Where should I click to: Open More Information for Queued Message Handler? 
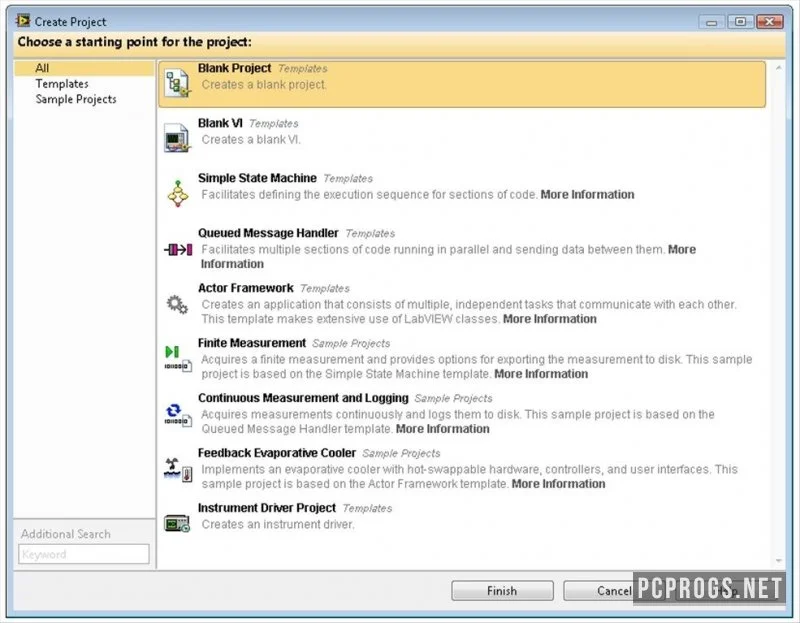point(448,257)
